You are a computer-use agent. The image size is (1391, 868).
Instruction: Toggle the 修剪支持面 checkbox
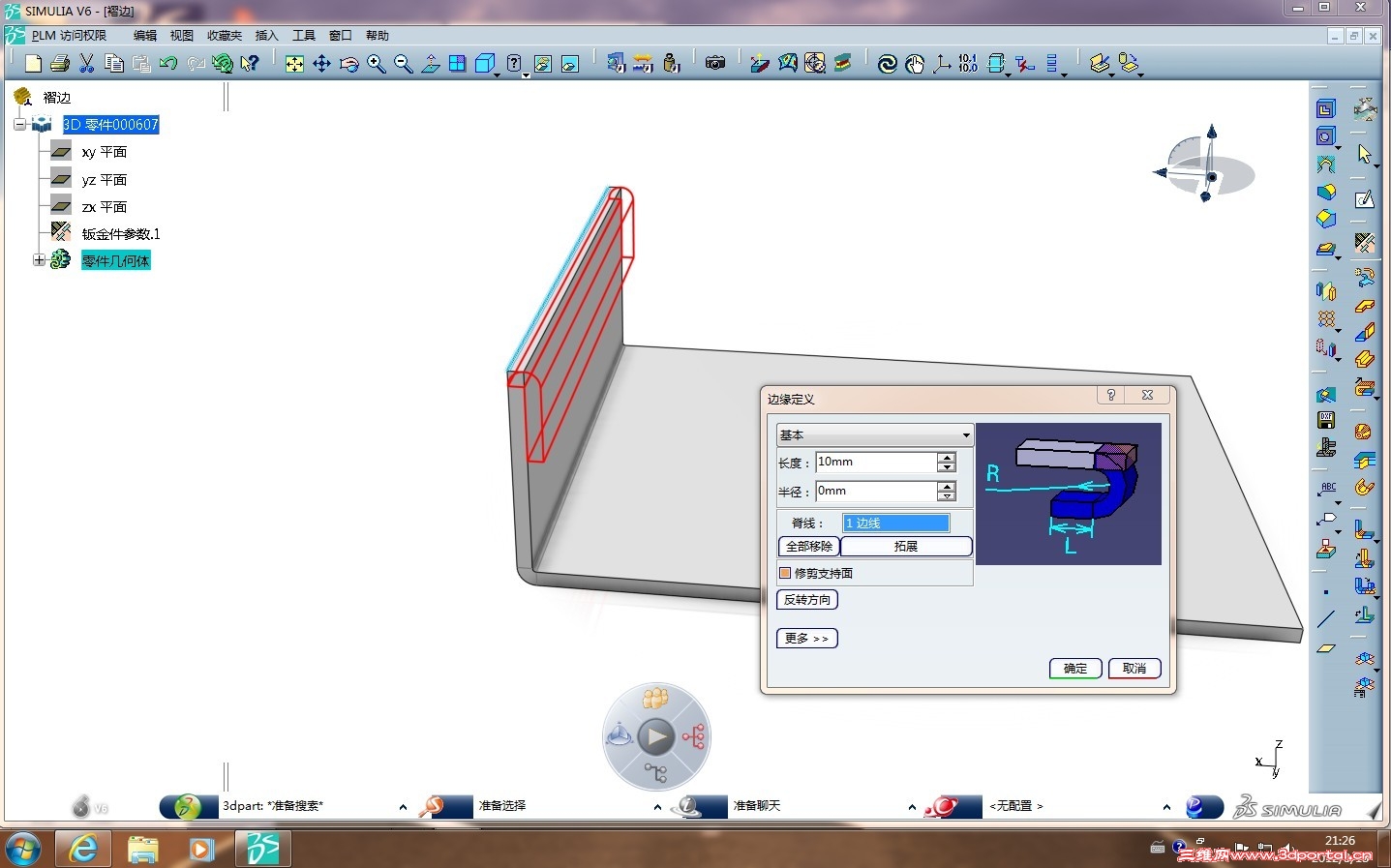(x=785, y=573)
